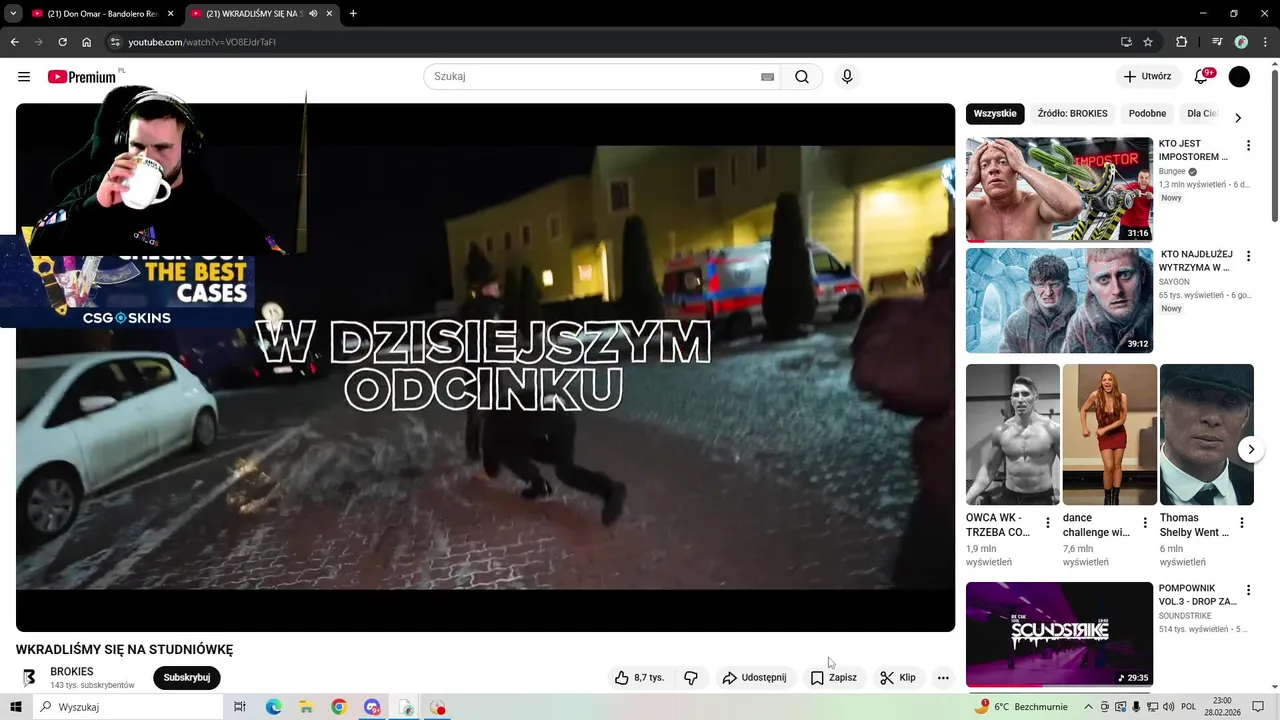Select the Podobne filter chip
Screen dimensions: 1280x720
1147,114
